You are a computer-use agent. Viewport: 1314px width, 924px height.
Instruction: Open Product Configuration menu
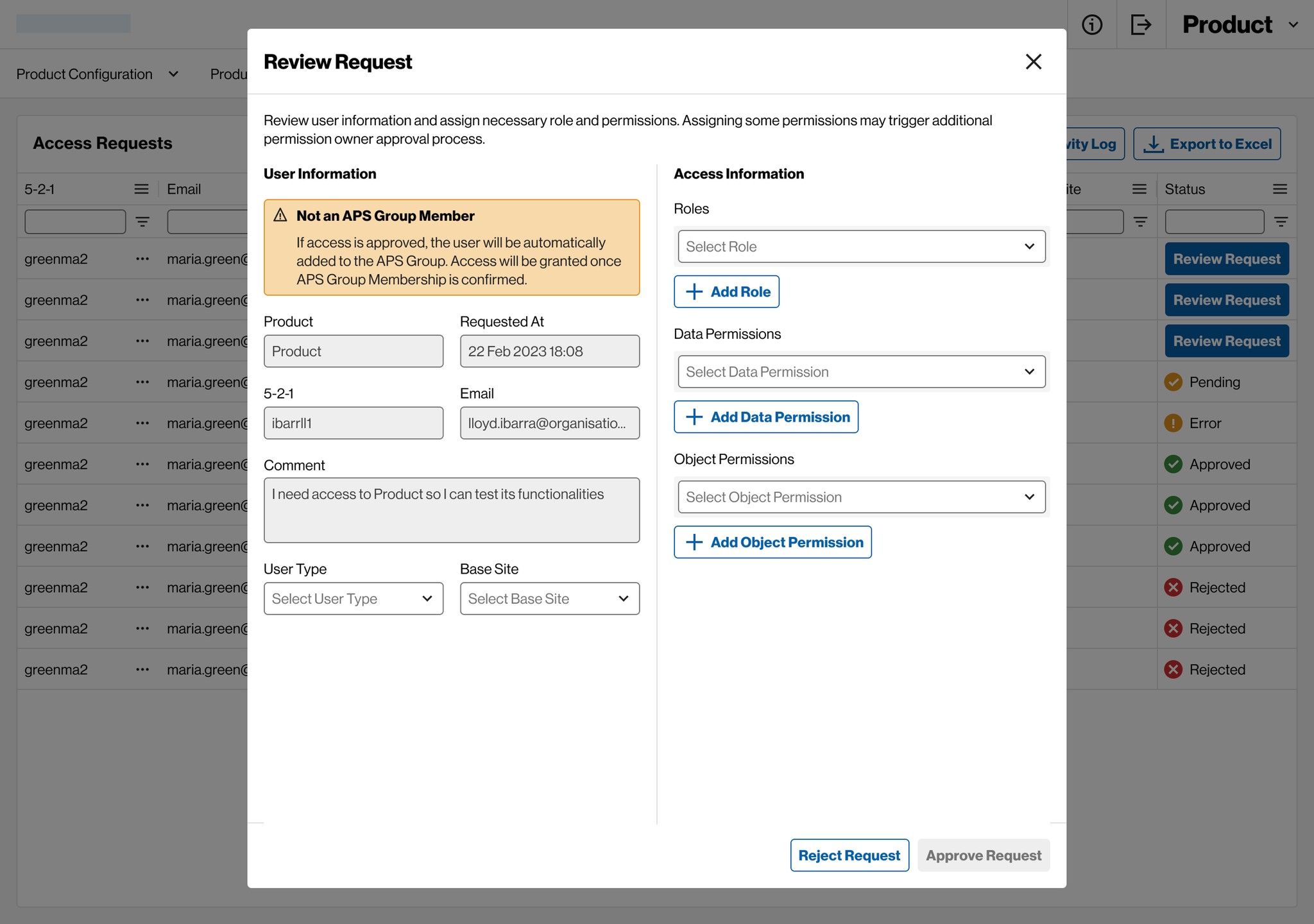pos(97,74)
